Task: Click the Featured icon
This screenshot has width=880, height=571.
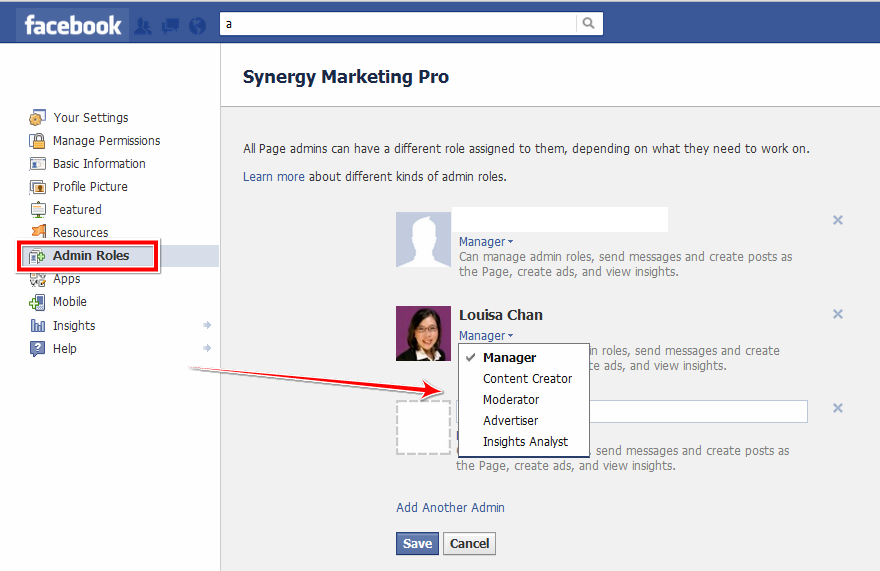Action: pyautogui.click(x=38, y=209)
